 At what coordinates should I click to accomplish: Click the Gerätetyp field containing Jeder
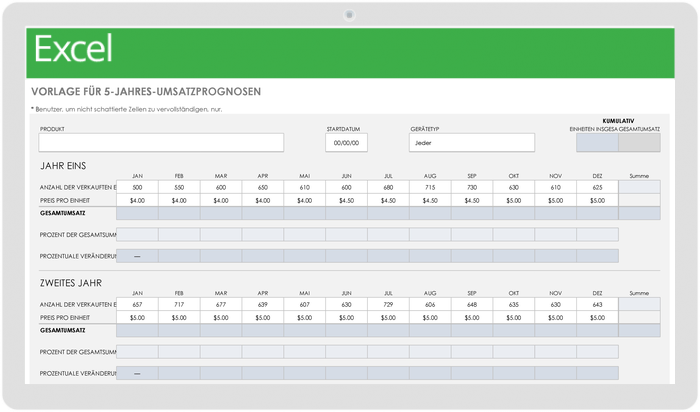471,143
